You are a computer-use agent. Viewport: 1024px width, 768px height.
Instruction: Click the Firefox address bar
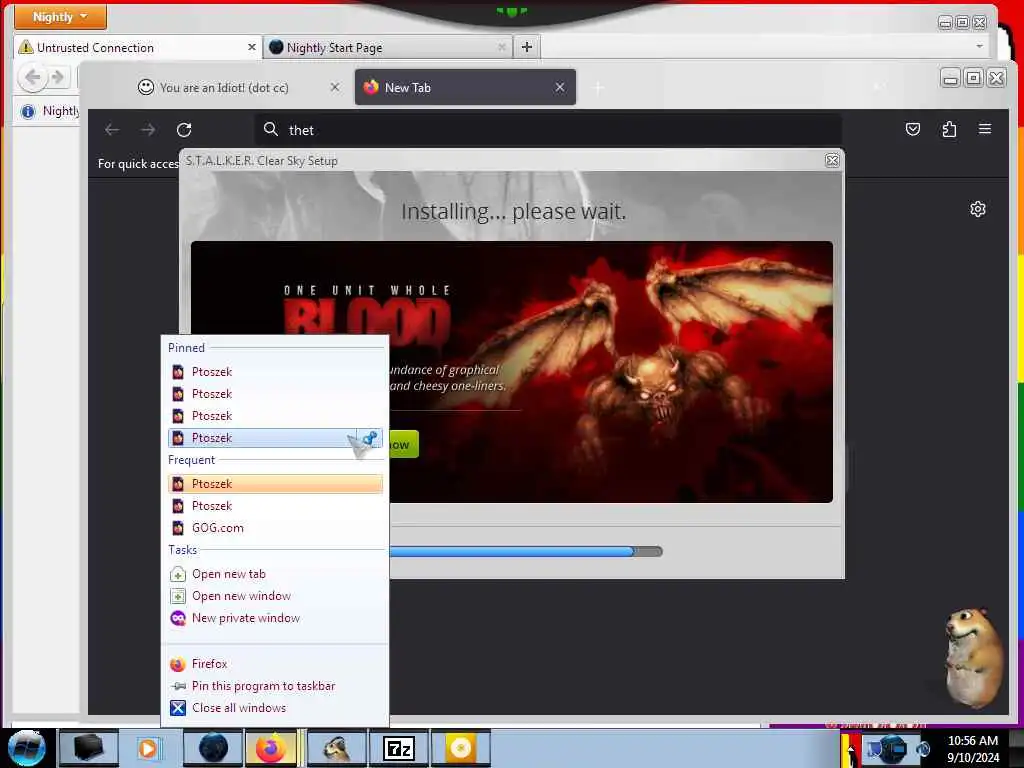point(547,130)
